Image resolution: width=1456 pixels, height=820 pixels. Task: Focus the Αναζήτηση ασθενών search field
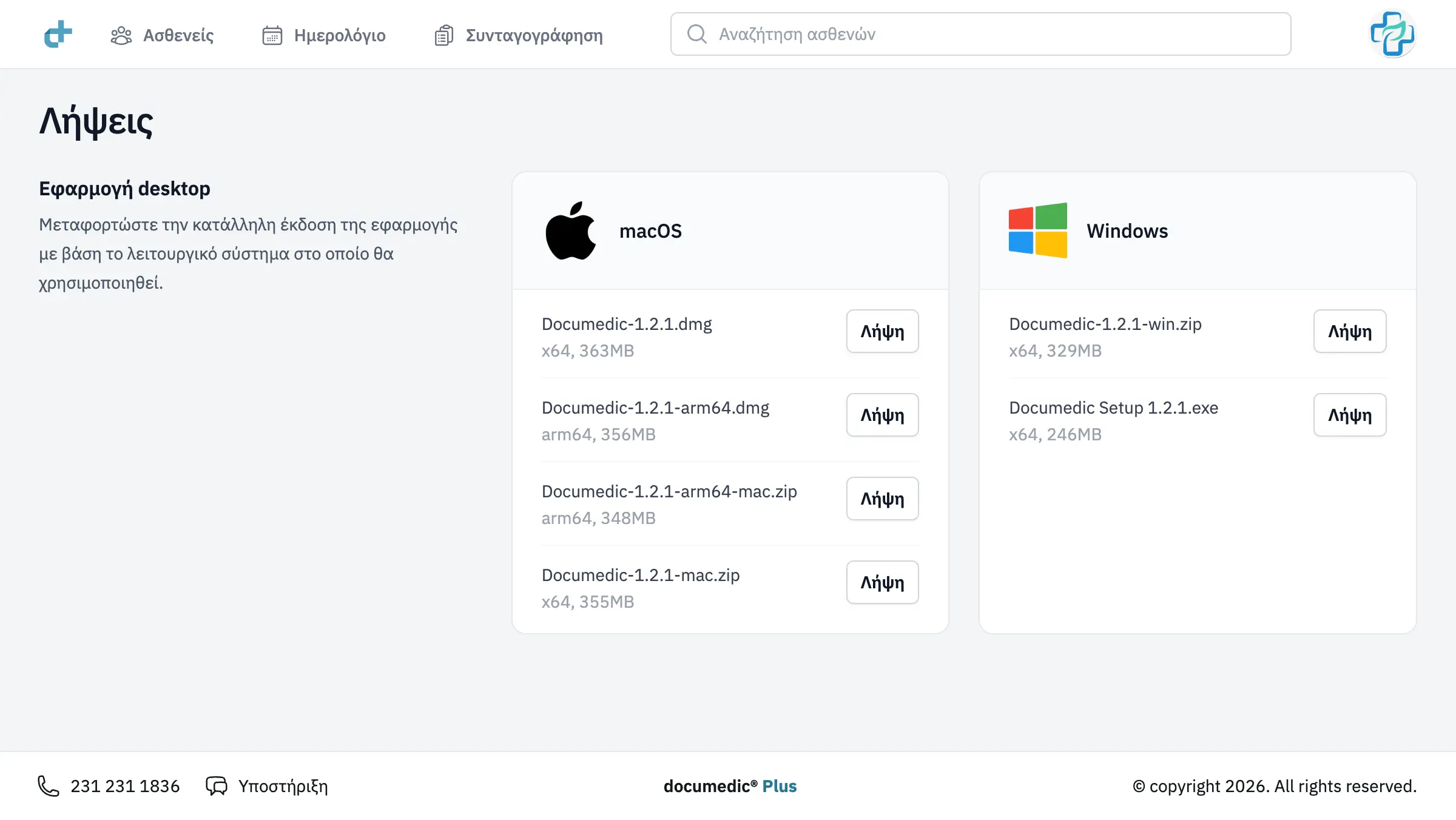981,34
